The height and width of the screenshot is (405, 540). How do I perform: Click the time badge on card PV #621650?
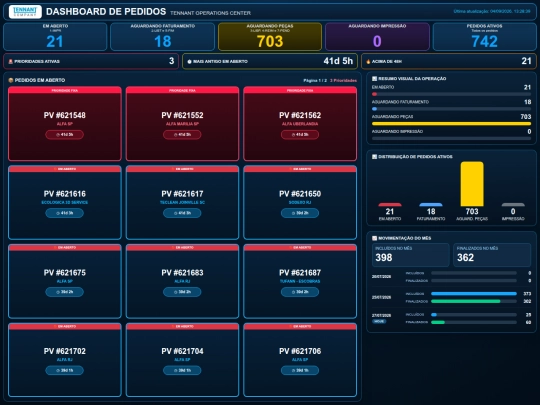click(300, 213)
